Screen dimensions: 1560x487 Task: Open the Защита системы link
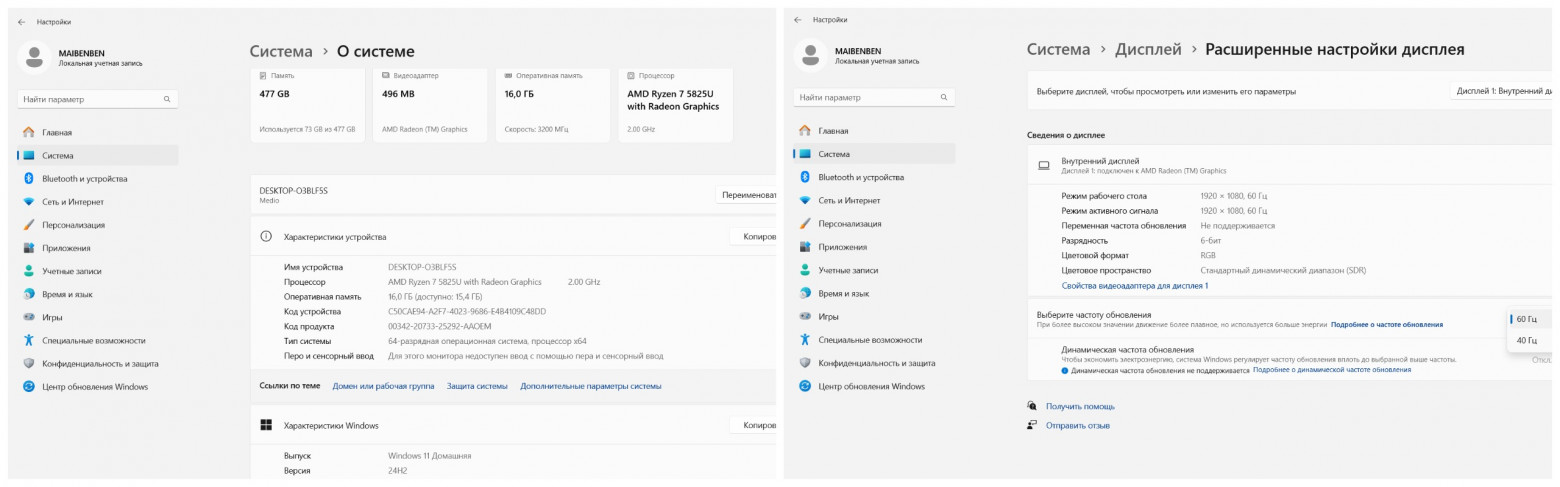tap(477, 386)
